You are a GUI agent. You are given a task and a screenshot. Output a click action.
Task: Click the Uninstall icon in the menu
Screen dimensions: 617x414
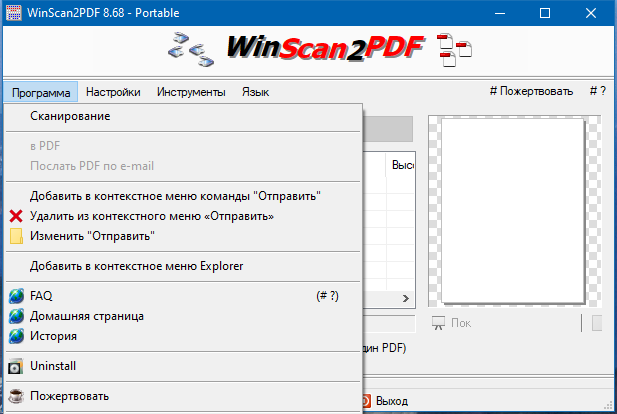pos(15,366)
